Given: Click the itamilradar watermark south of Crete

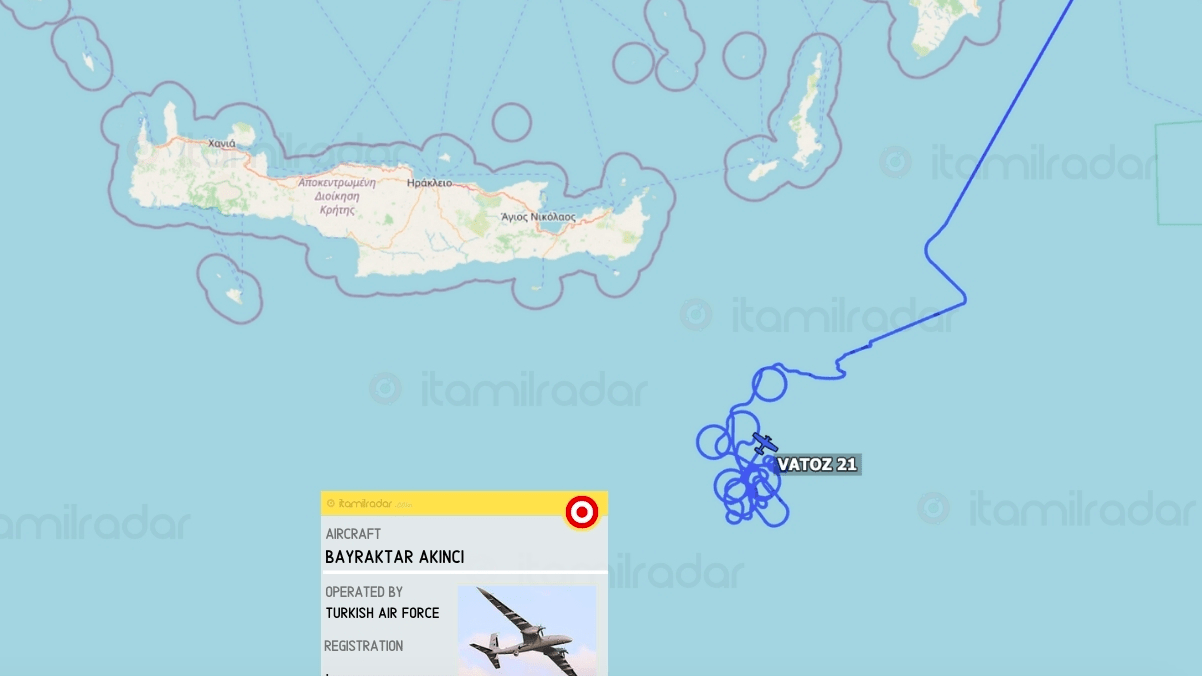Looking at the screenshot, I should [x=509, y=389].
